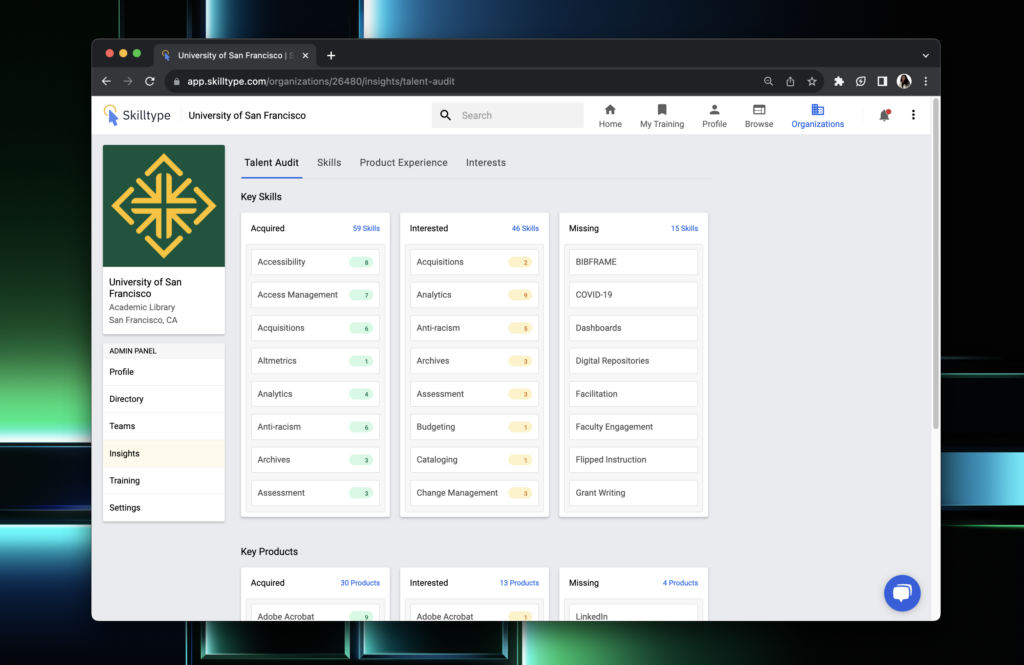1024x665 pixels.
Task: Open Settings from the sidebar
Action: [124, 507]
